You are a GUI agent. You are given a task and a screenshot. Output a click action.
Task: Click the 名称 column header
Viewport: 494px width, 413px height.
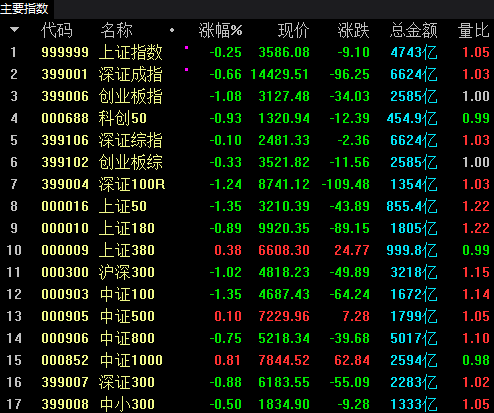pos(116,30)
